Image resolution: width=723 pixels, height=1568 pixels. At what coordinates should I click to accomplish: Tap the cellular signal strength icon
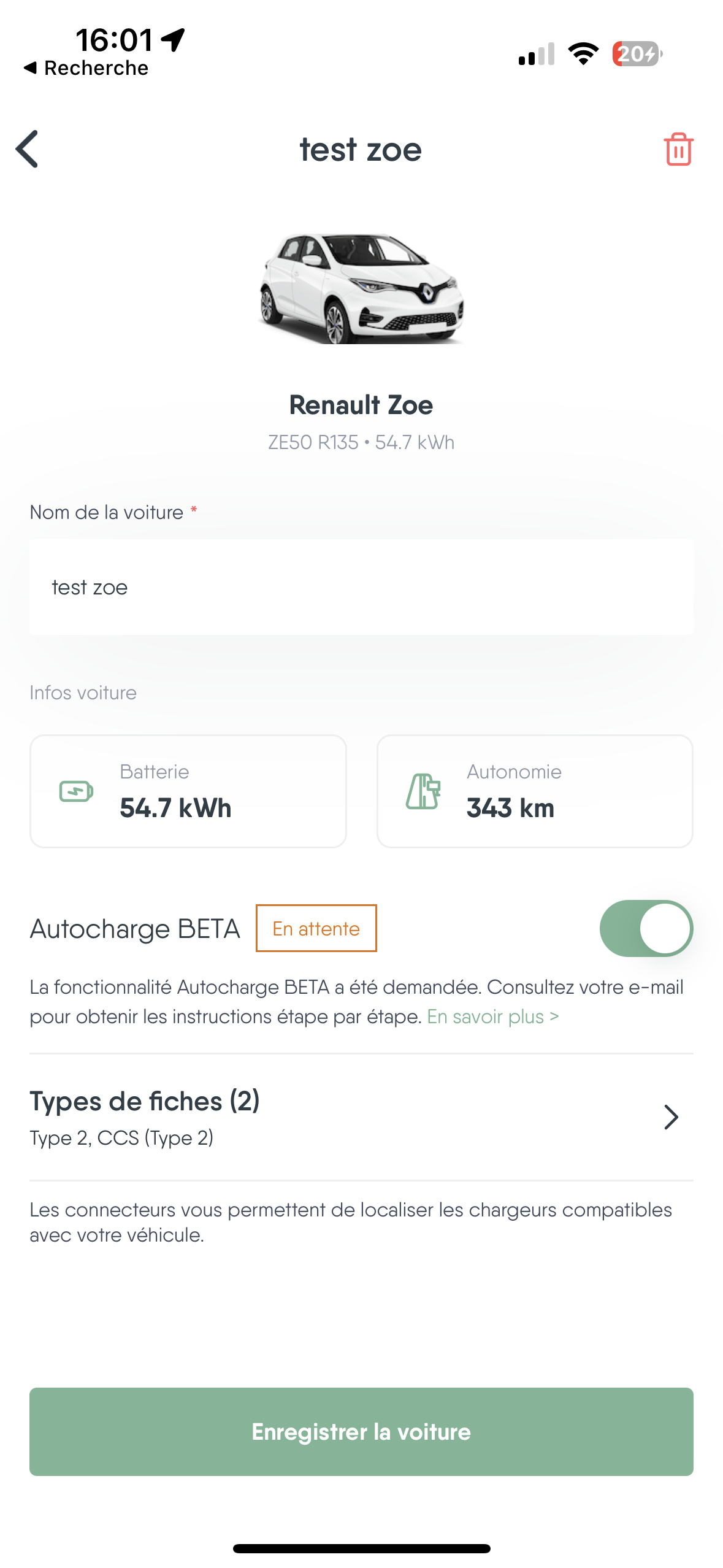(537, 54)
